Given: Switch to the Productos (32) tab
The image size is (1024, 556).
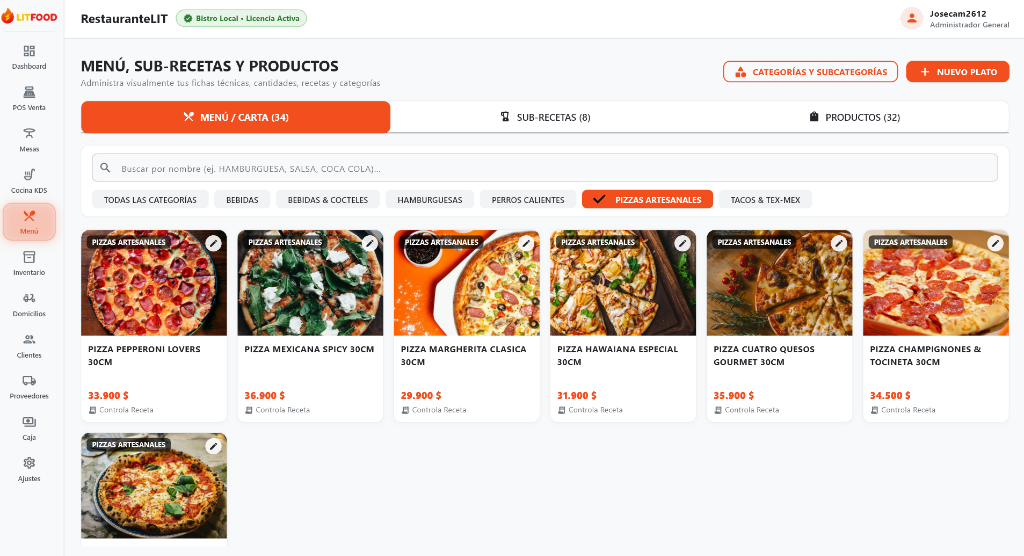Looking at the screenshot, I should click(x=854, y=117).
